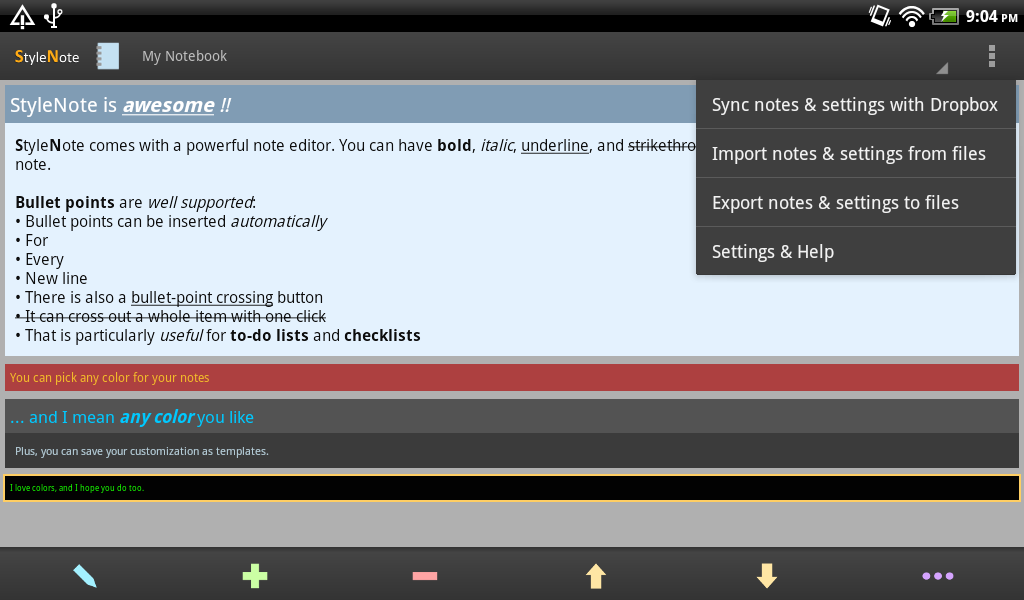
Task: Tap the 'For' bullet item
Action: 31,241
